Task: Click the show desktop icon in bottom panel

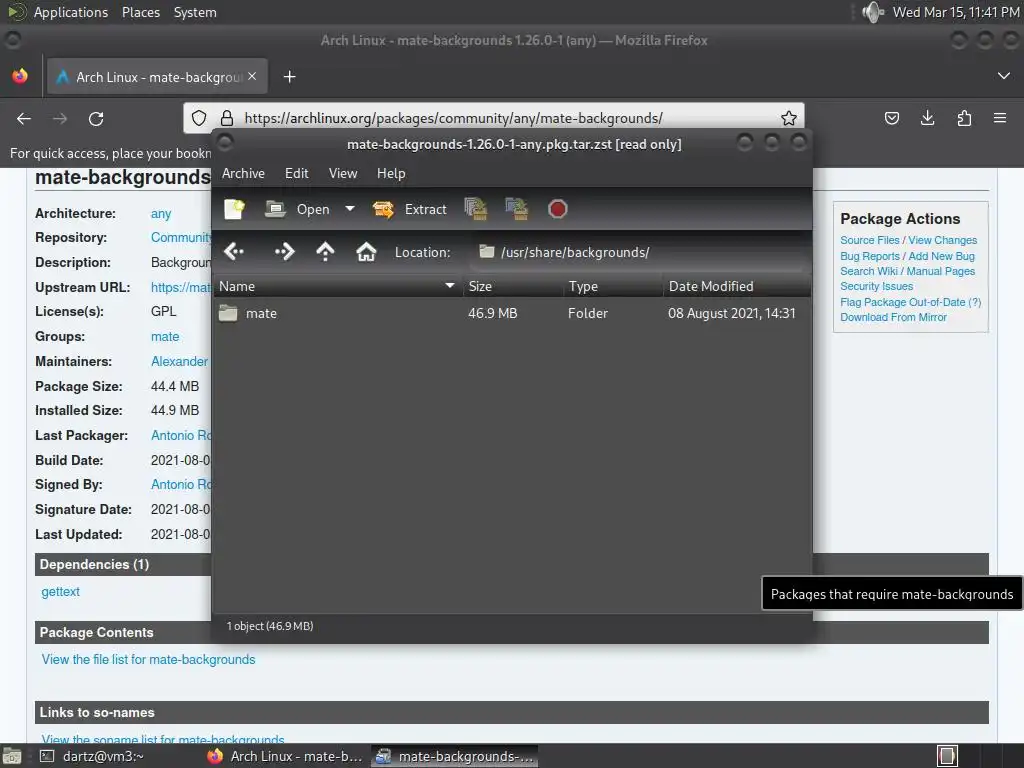Action: pos(12,756)
